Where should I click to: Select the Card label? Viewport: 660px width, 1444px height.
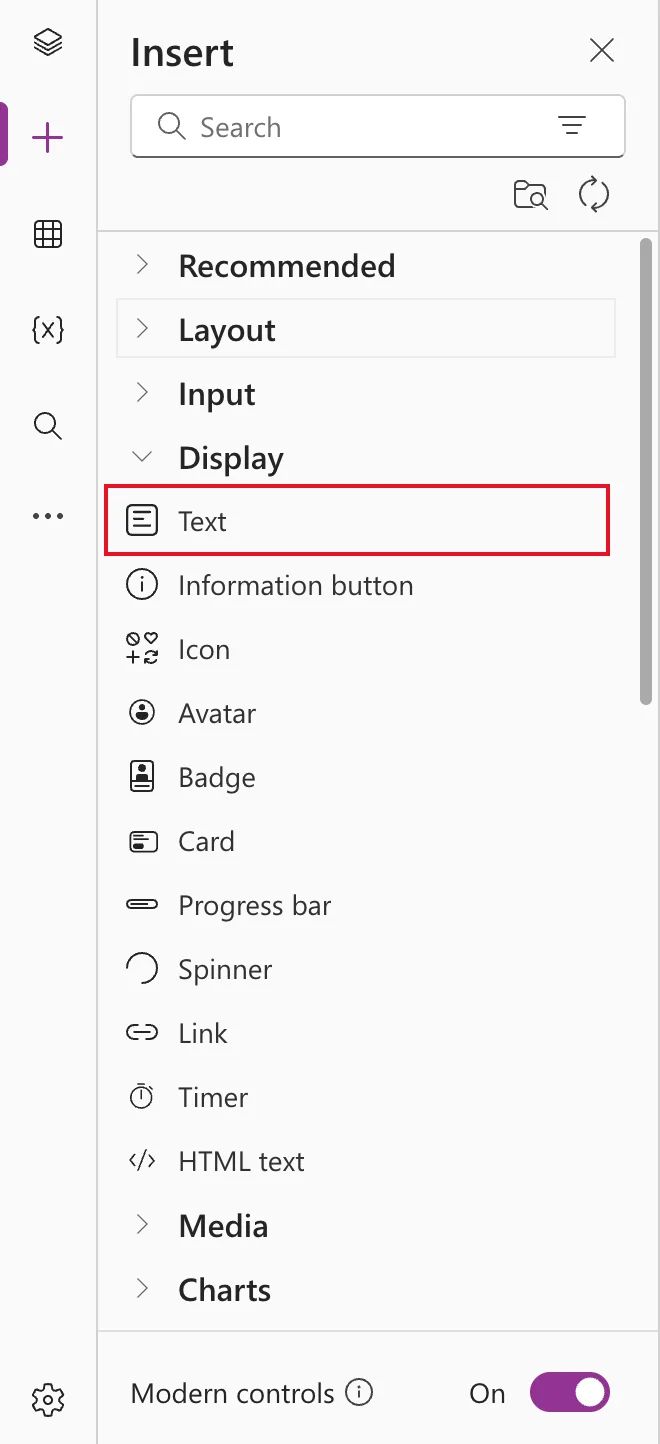[206, 841]
